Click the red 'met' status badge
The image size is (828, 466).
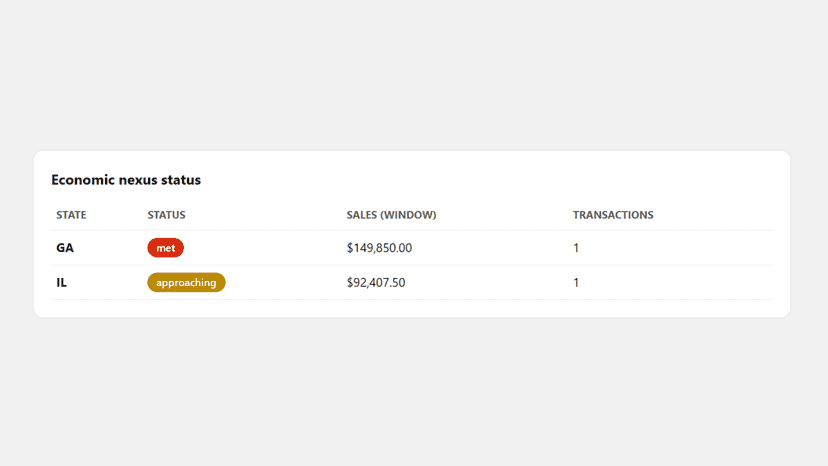click(x=165, y=248)
